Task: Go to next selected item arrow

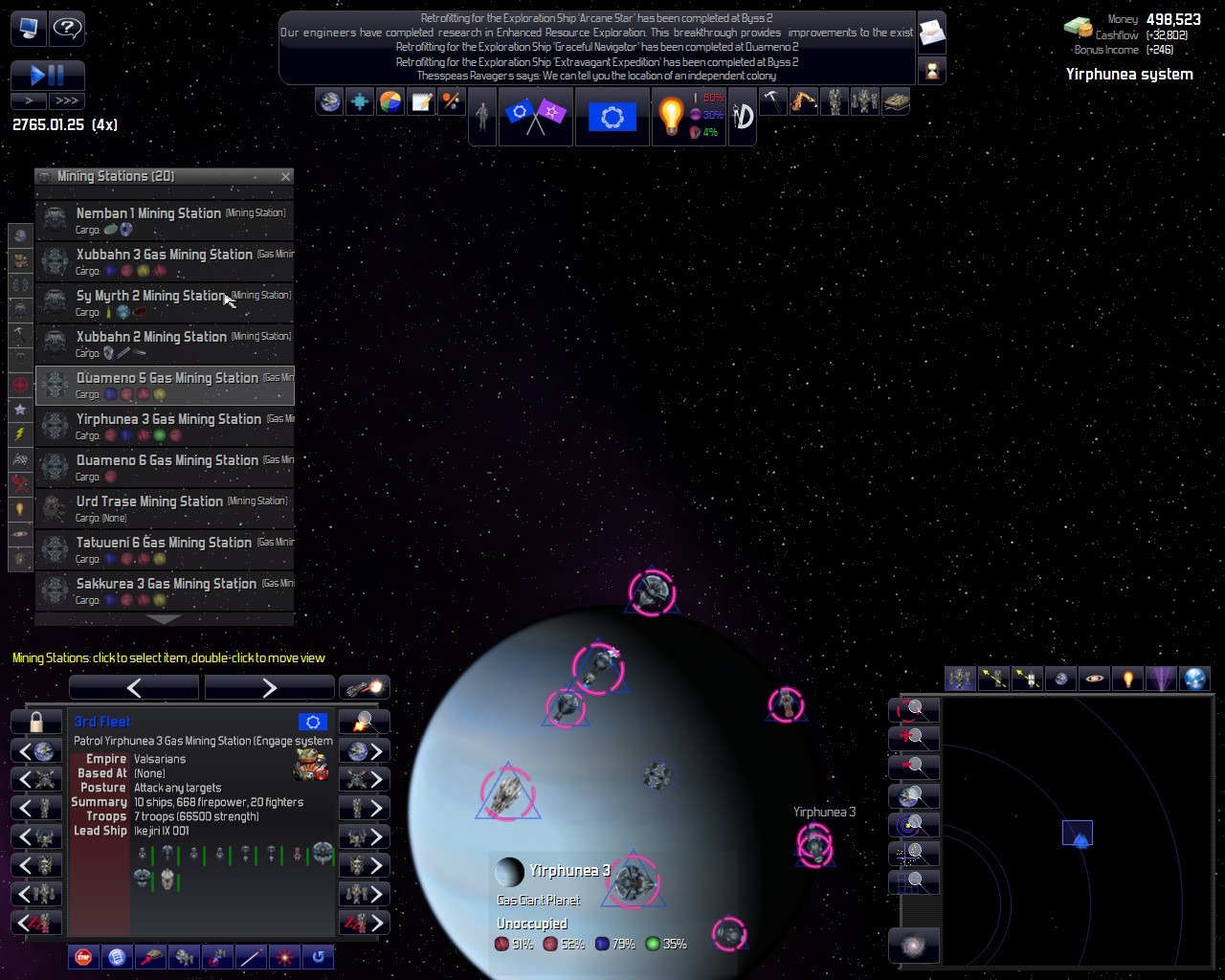Action: (x=269, y=687)
